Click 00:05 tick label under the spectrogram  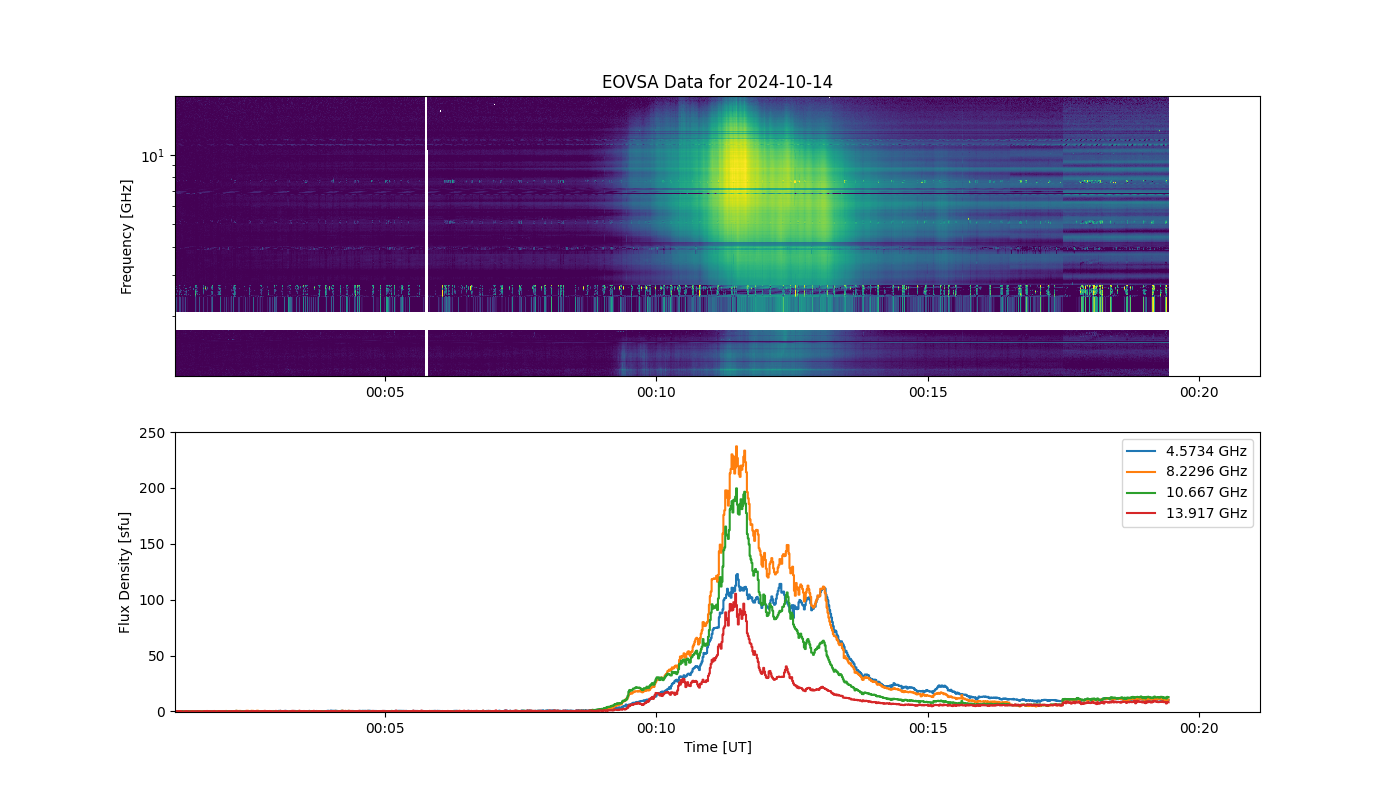384,392
